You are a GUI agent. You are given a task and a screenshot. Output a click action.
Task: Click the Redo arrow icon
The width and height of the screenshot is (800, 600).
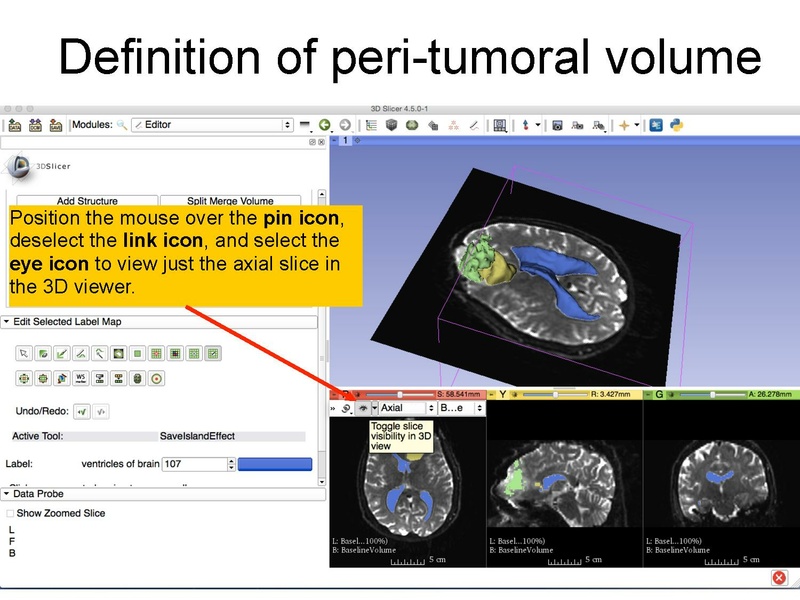coord(101,412)
